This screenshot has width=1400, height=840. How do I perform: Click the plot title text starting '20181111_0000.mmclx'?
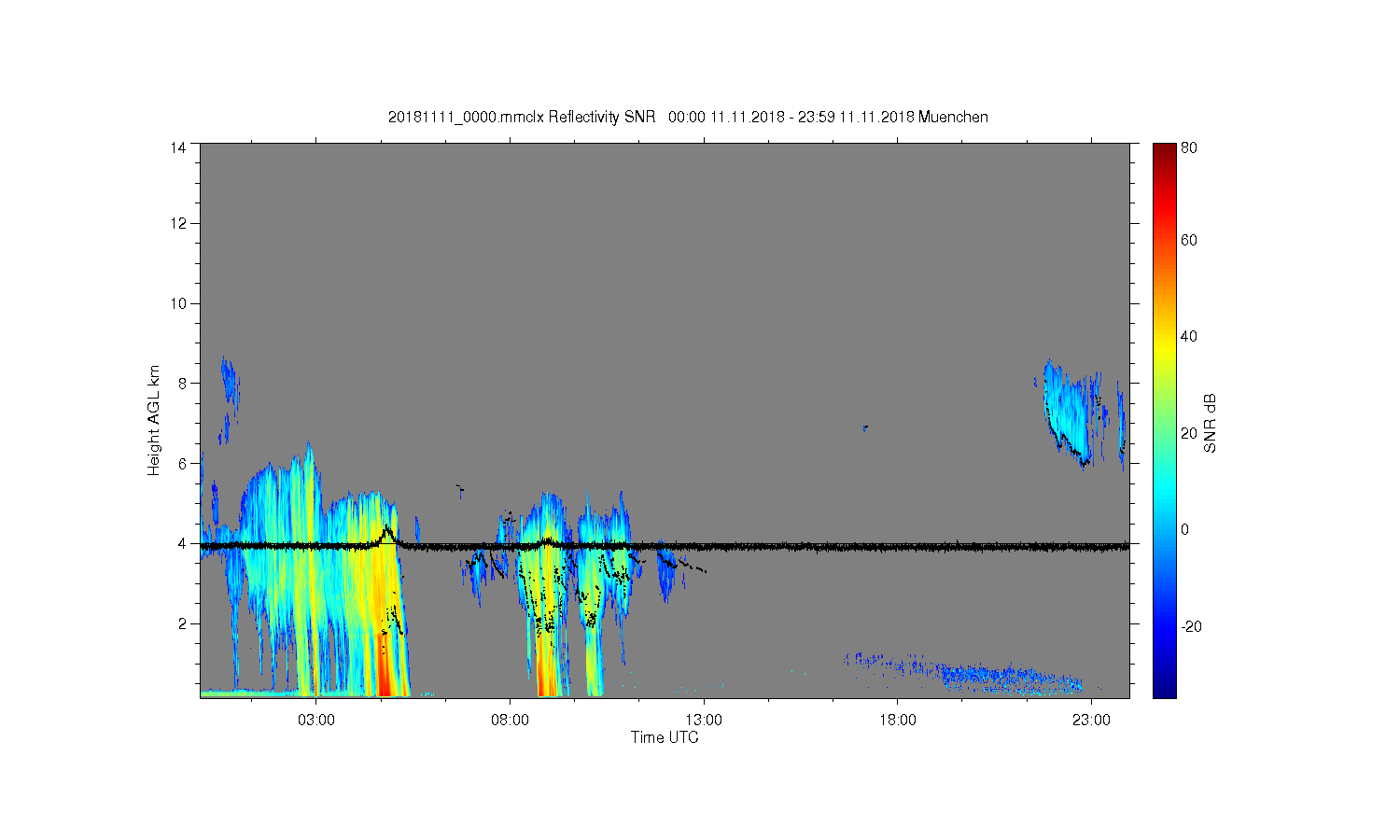(688, 117)
